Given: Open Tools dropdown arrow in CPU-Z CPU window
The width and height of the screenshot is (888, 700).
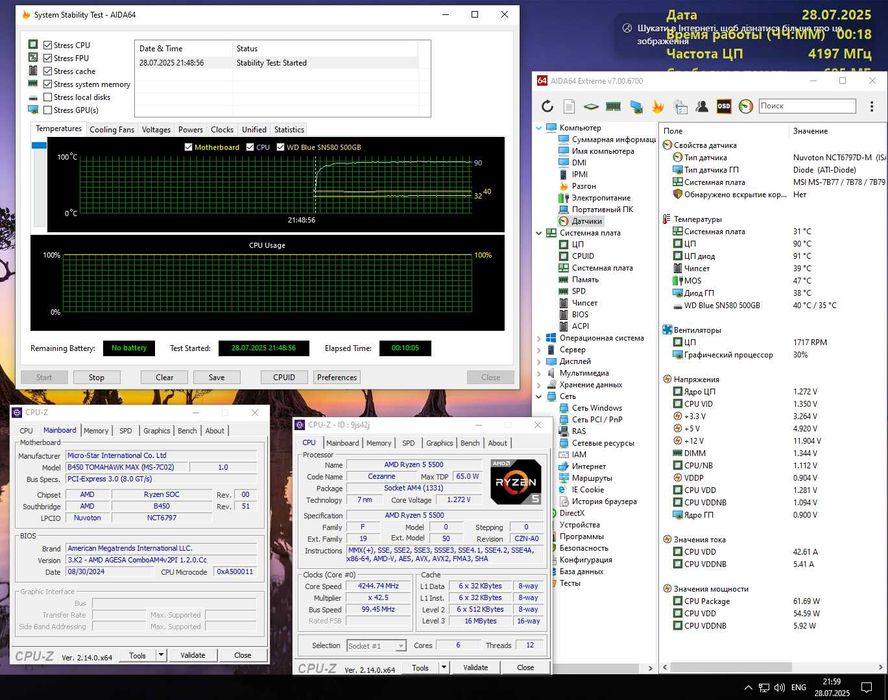Looking at the screenshot, I should (443, 667).
